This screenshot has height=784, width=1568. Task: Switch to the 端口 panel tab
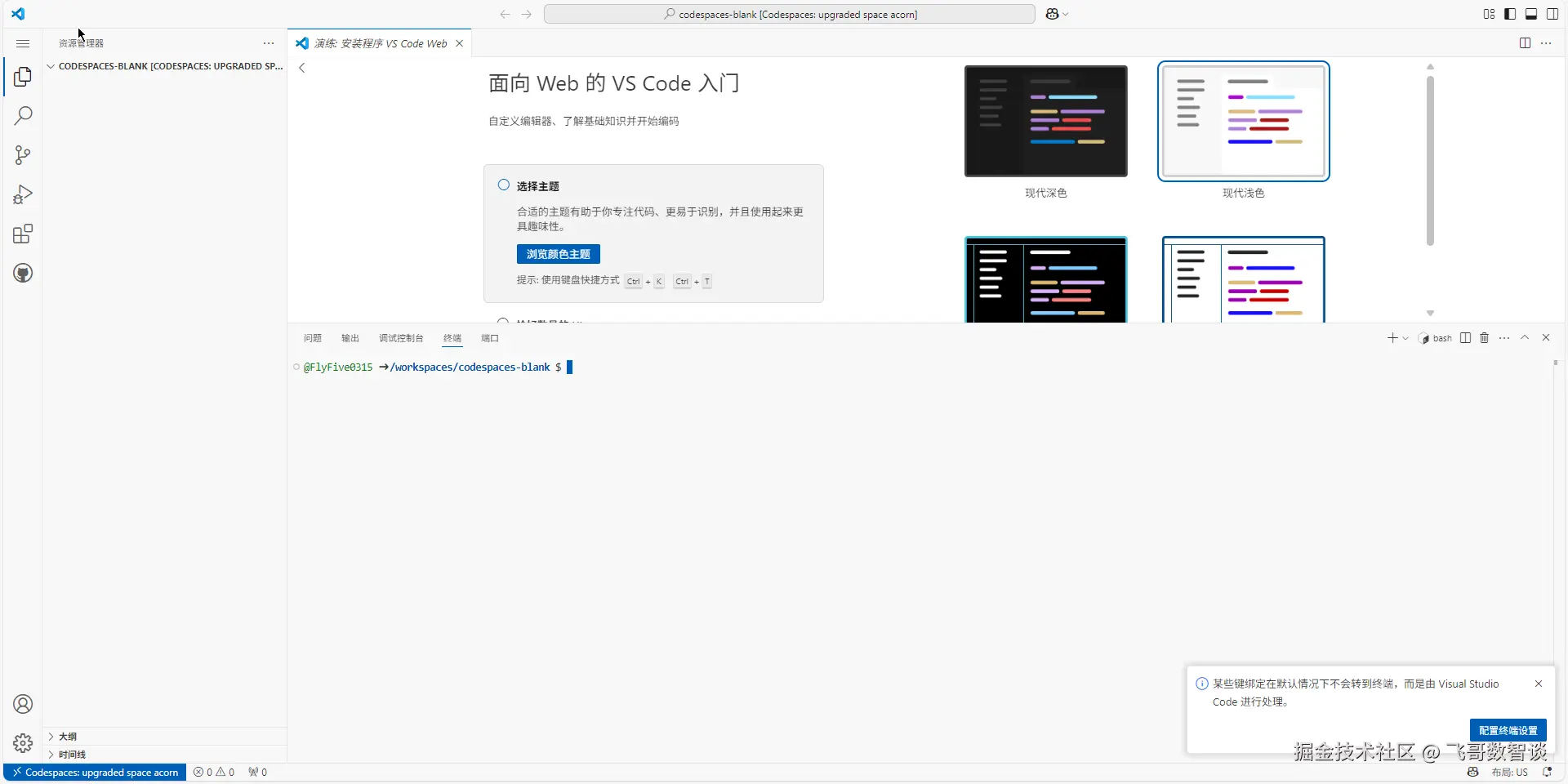click(x=490, y=338)
